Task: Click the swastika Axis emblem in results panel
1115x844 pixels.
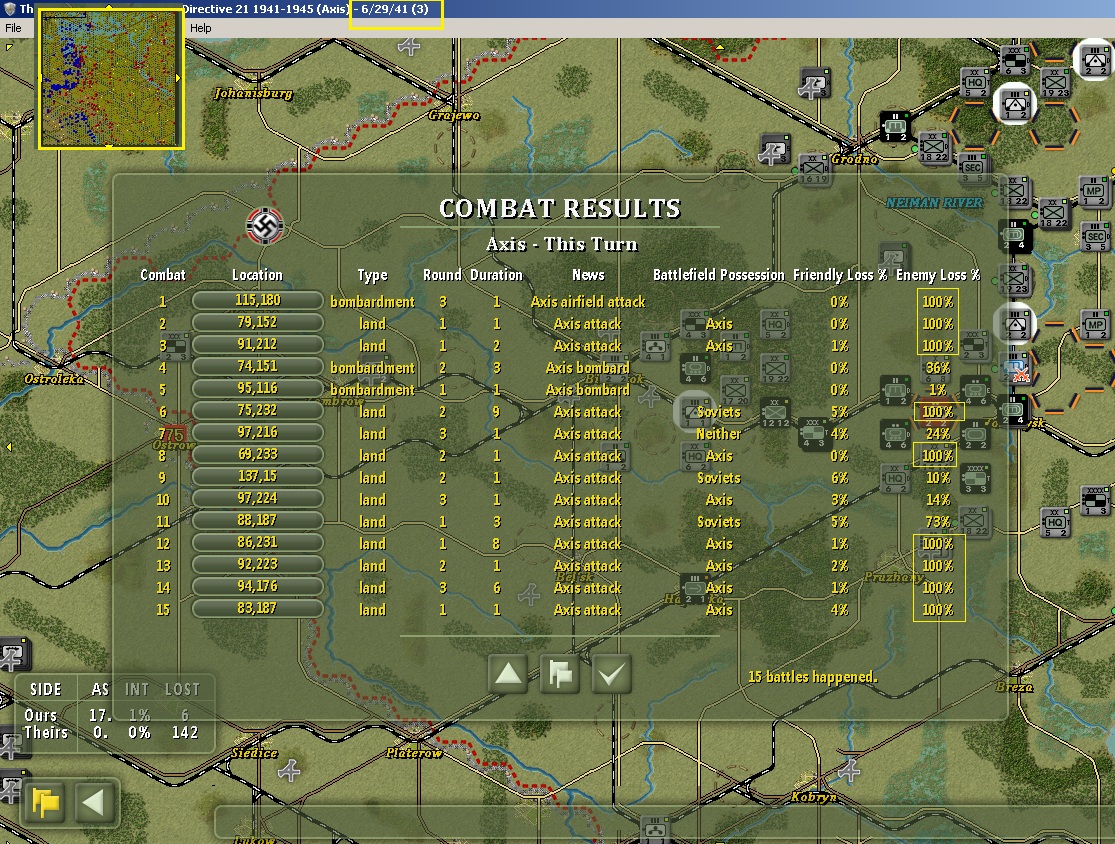Action: coord(265,226)
